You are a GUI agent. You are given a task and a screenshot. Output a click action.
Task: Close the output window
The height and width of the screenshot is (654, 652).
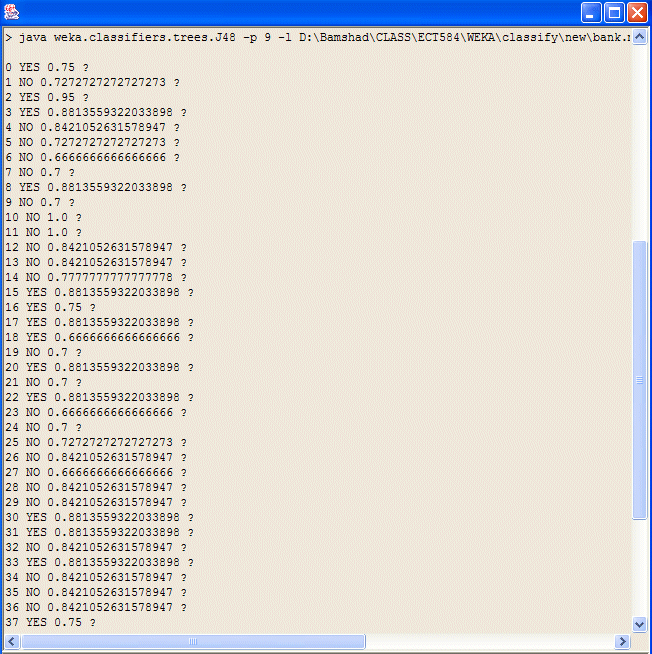[637, 13]
